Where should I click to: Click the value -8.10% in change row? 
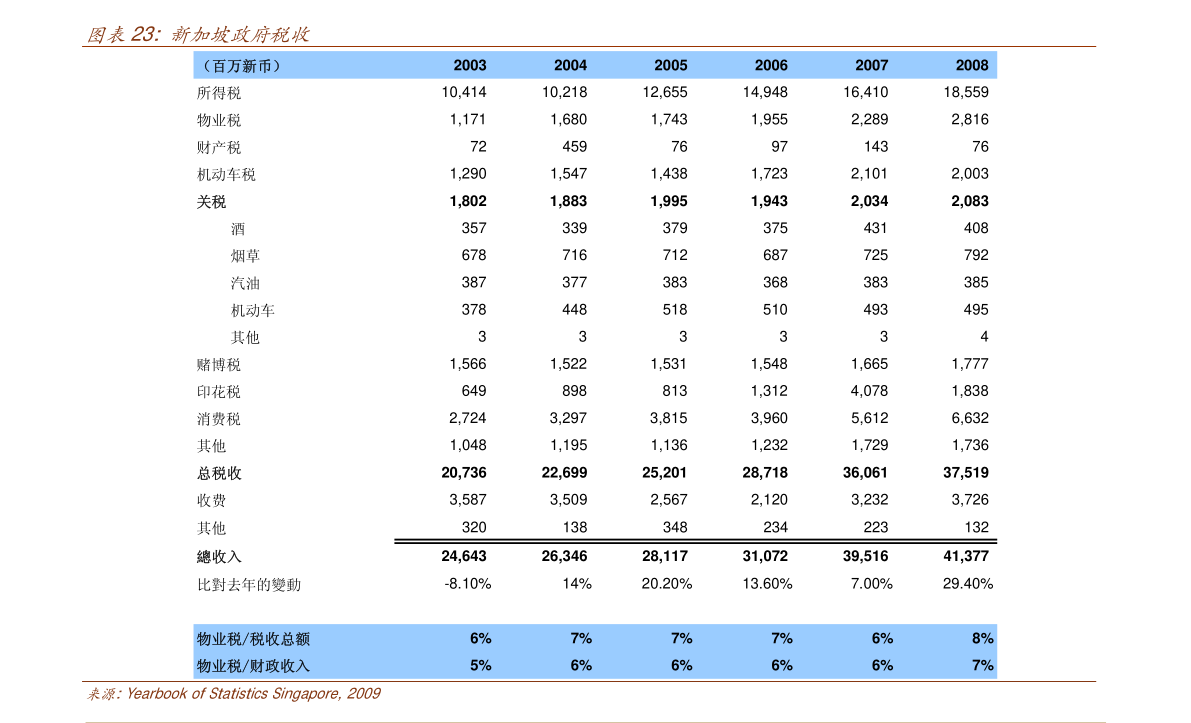tap(467, 584)
